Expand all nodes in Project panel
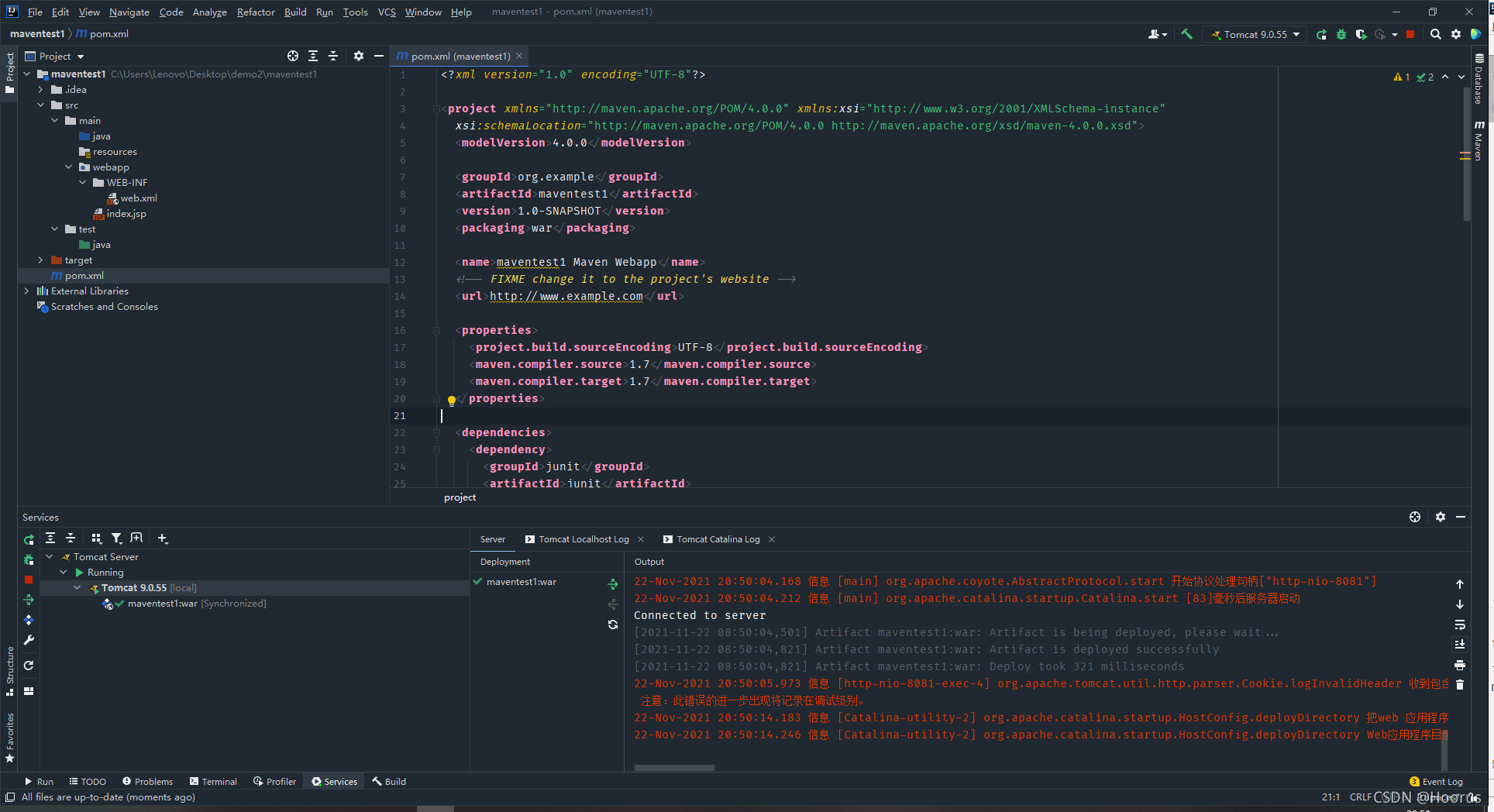The image size is (1494, 812). coord(313,56)
